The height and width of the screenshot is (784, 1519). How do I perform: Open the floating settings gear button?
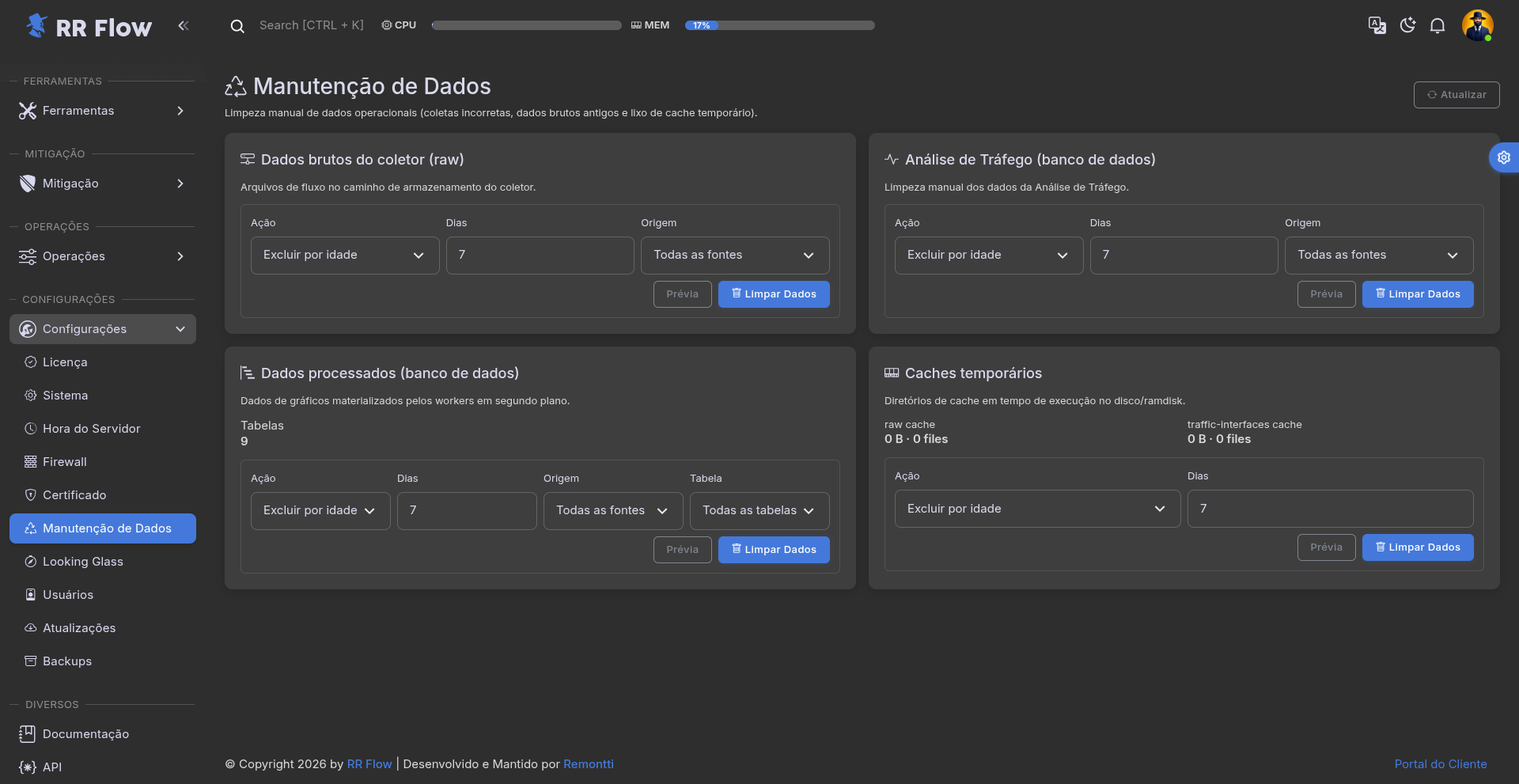[x=1503, y=157]
